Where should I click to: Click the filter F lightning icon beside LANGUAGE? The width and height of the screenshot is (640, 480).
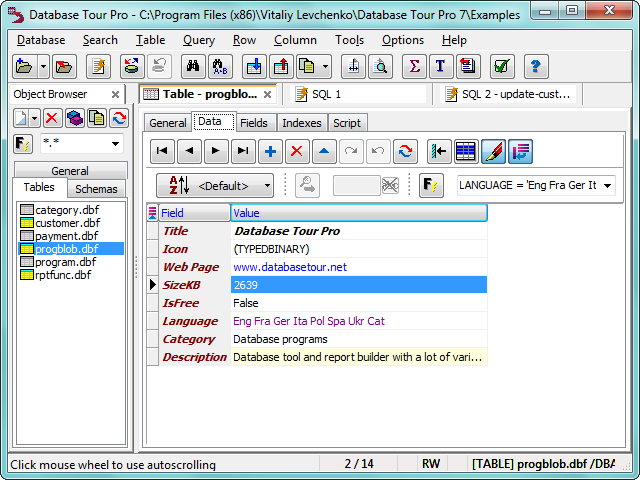431,186
